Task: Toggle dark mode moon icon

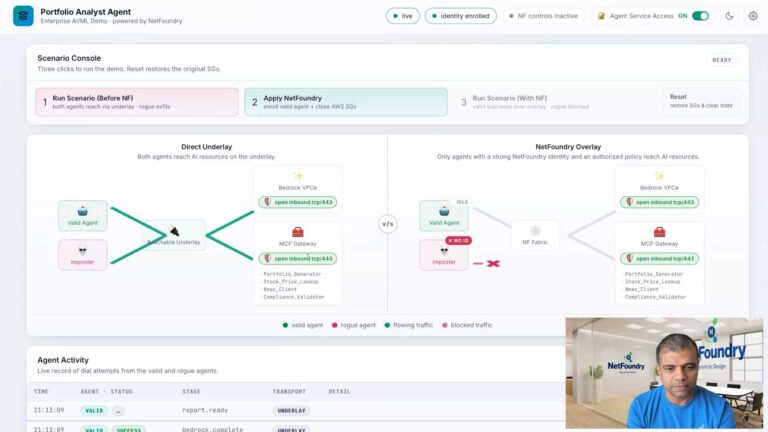Action: pyautogui.click(x=729, y=16)
